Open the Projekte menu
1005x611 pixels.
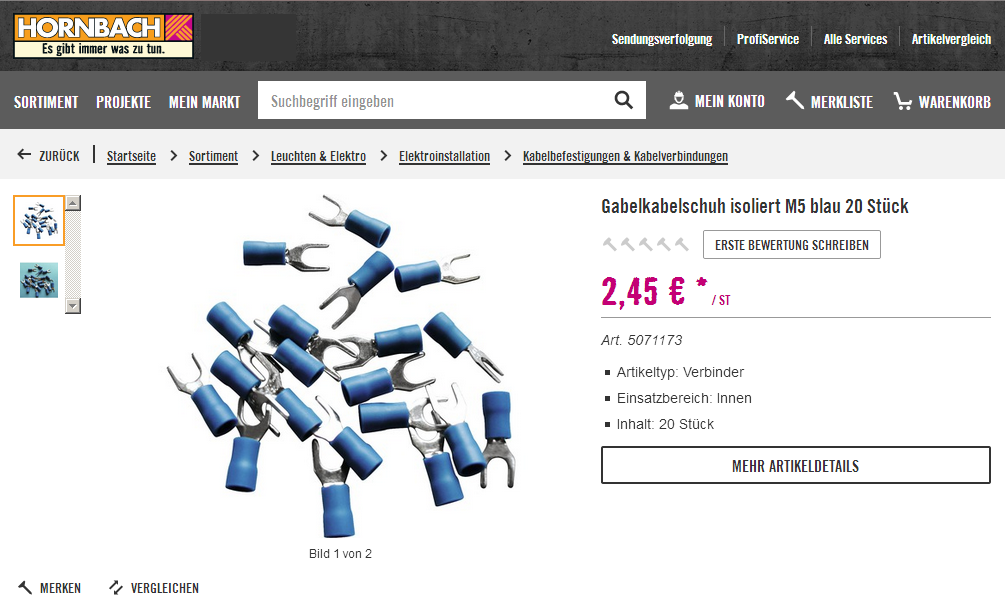click(124, 102)
